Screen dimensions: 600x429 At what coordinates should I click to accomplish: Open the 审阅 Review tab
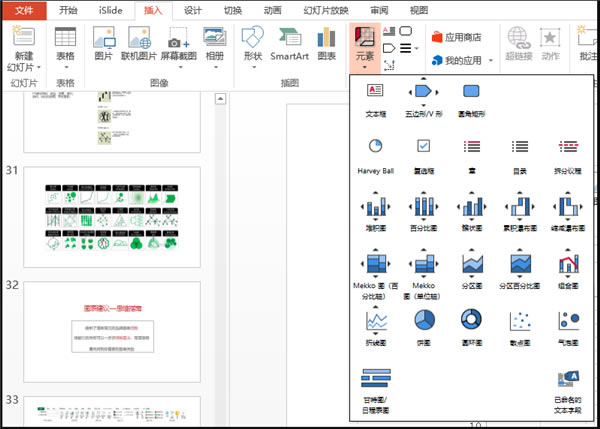click(x=379, y=10)
